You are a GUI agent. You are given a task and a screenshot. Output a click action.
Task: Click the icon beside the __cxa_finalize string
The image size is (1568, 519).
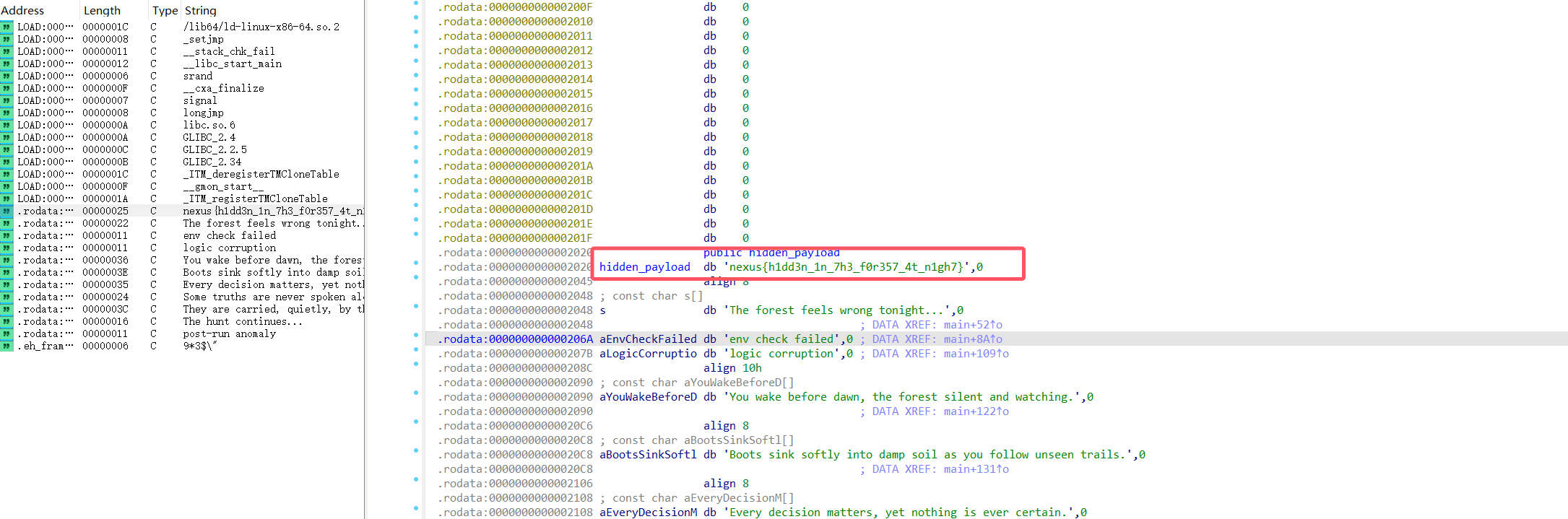7,88
